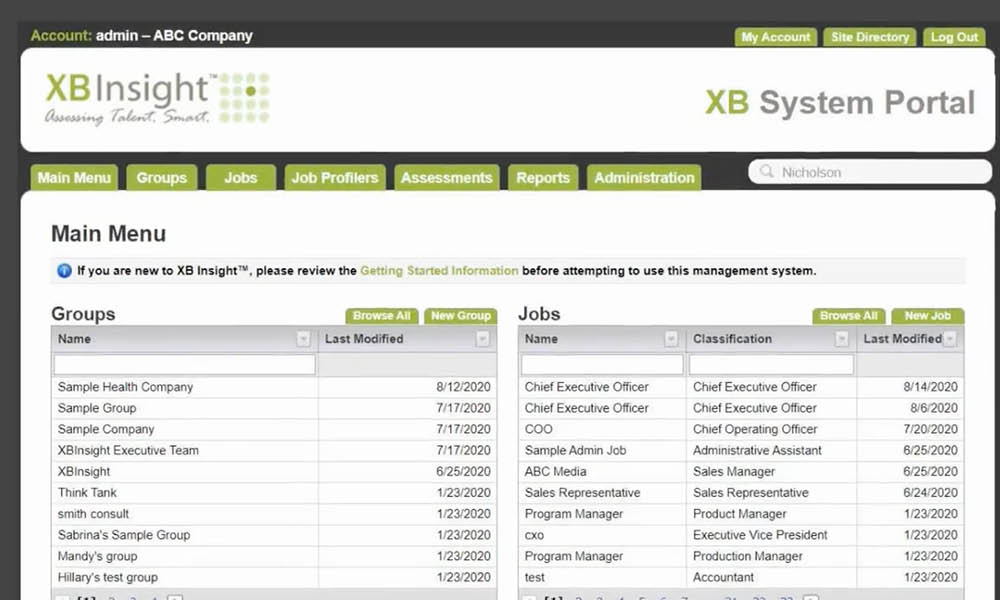
Task: Click the Log Out button
Action: tap(954, 37)
